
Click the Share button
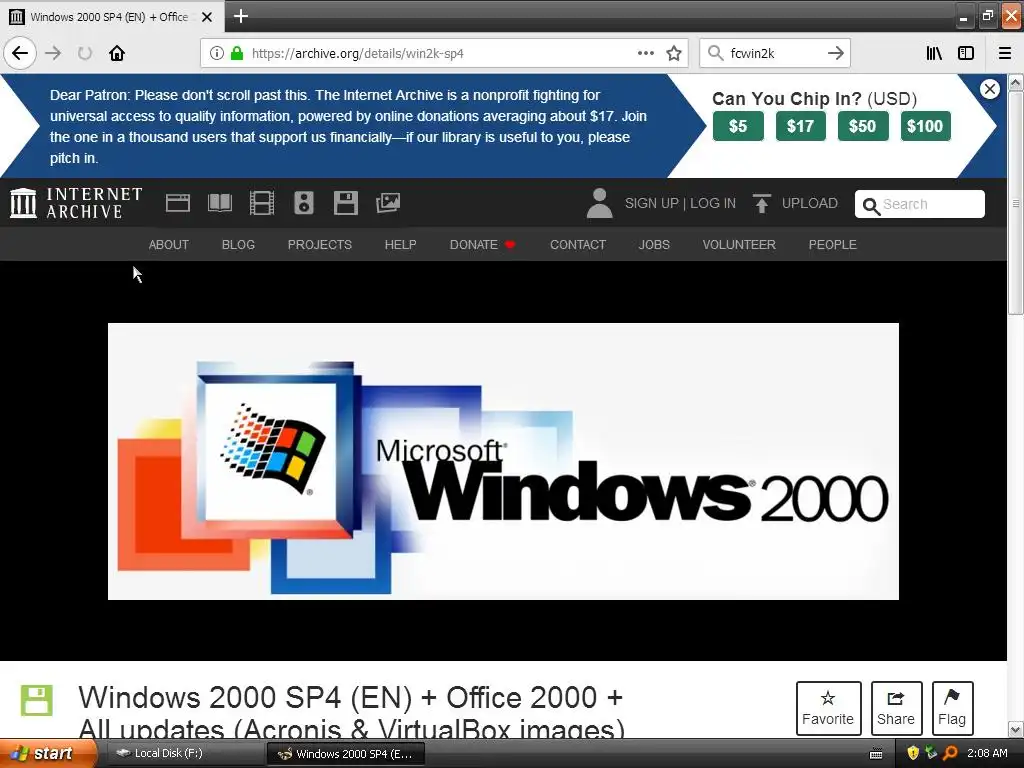pyautogui.click(x=896, y=708)
